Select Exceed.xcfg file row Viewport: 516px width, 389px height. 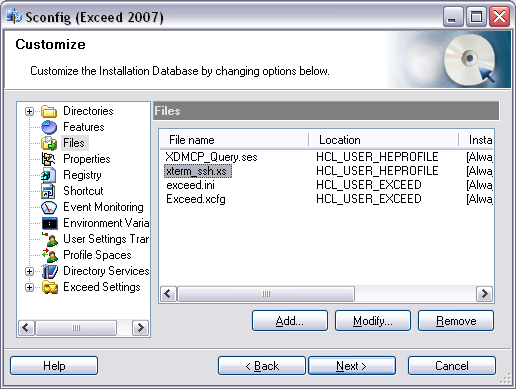(x=196, y=199)
